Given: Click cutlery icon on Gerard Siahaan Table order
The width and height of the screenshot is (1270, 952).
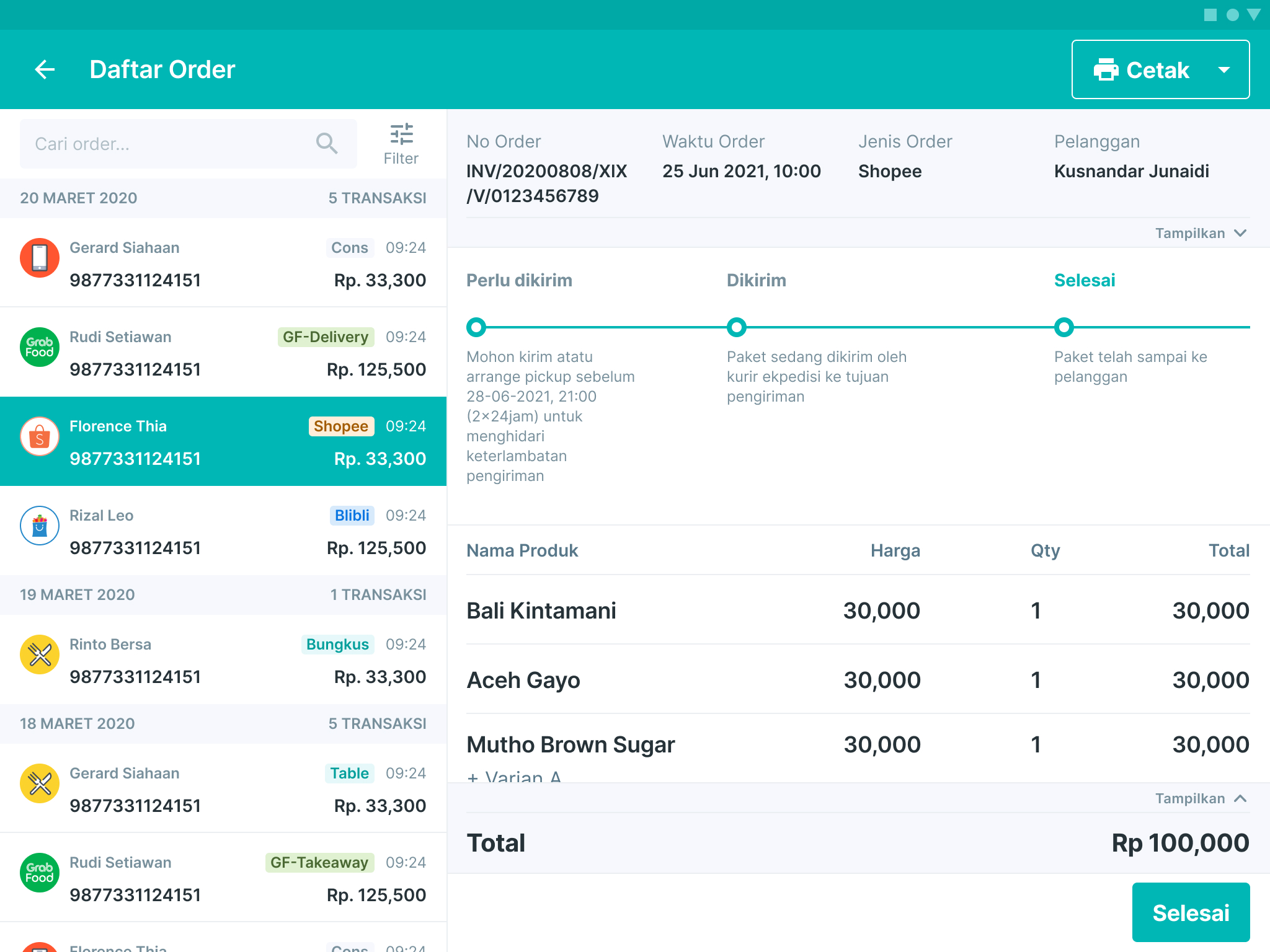Looking at the screenshot, I should [x=40, y=783].
